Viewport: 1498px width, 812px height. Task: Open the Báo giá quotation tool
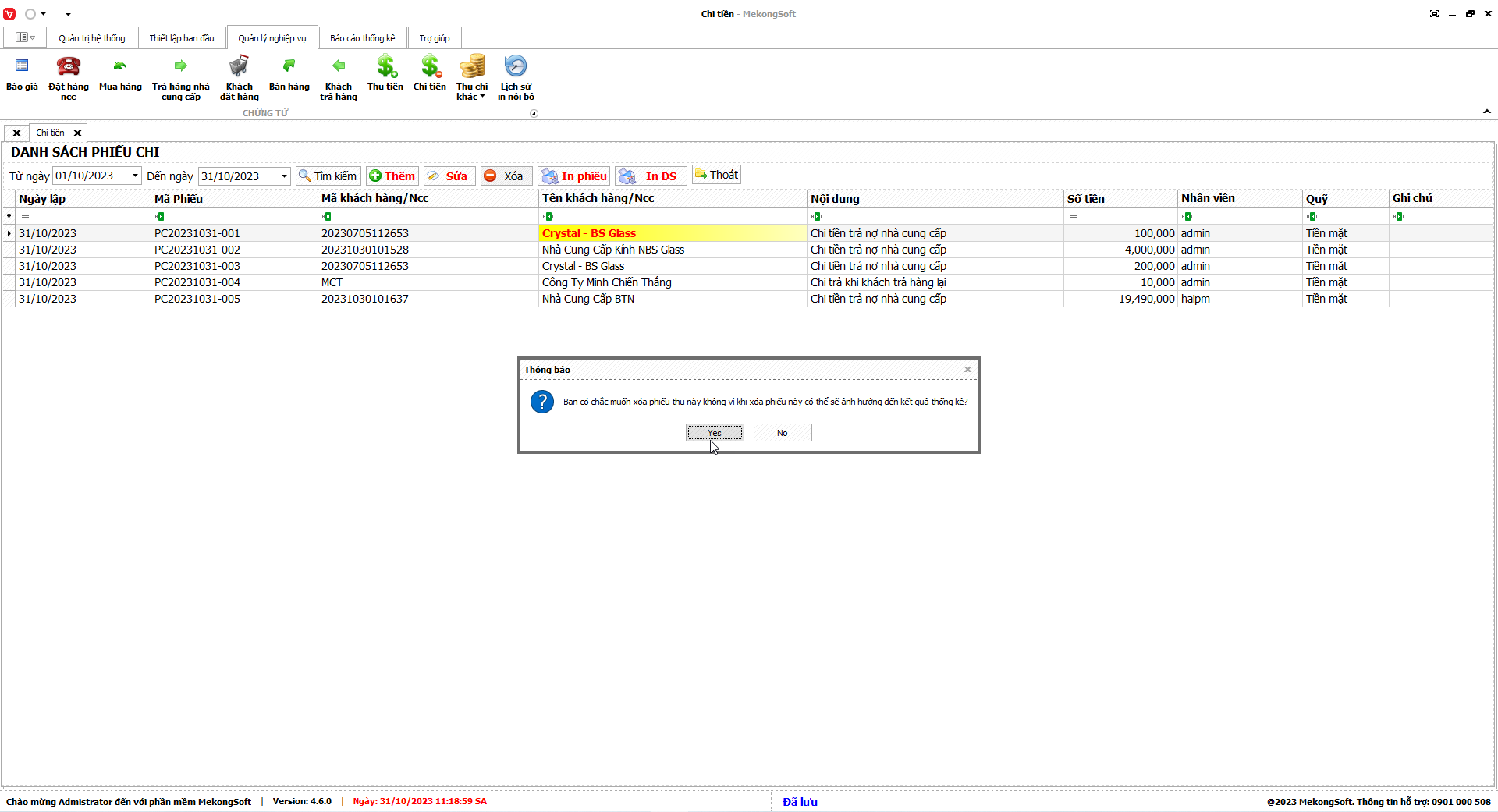click(x=22, y=76)
